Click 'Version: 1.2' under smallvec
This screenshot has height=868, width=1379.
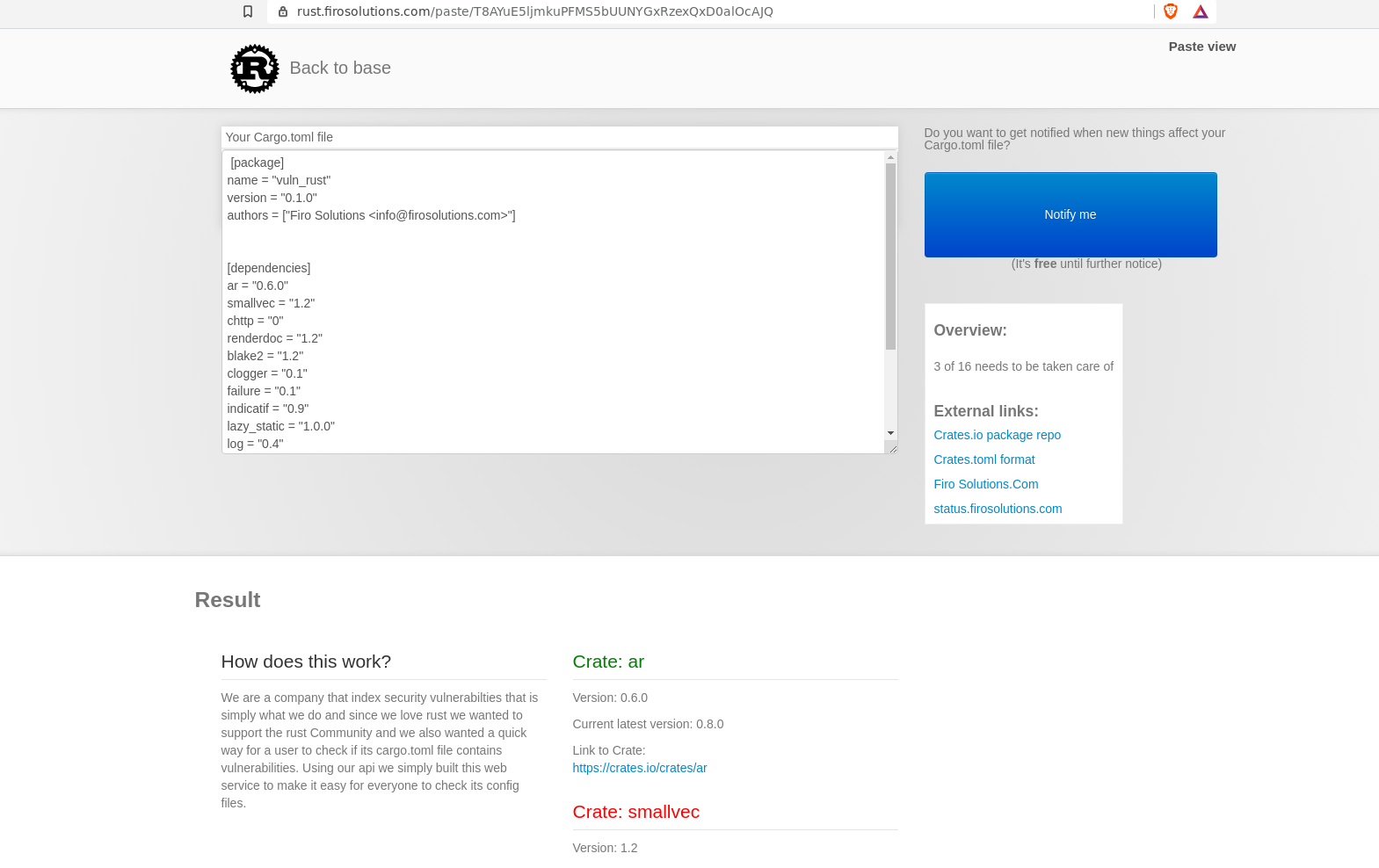[605, 848]
